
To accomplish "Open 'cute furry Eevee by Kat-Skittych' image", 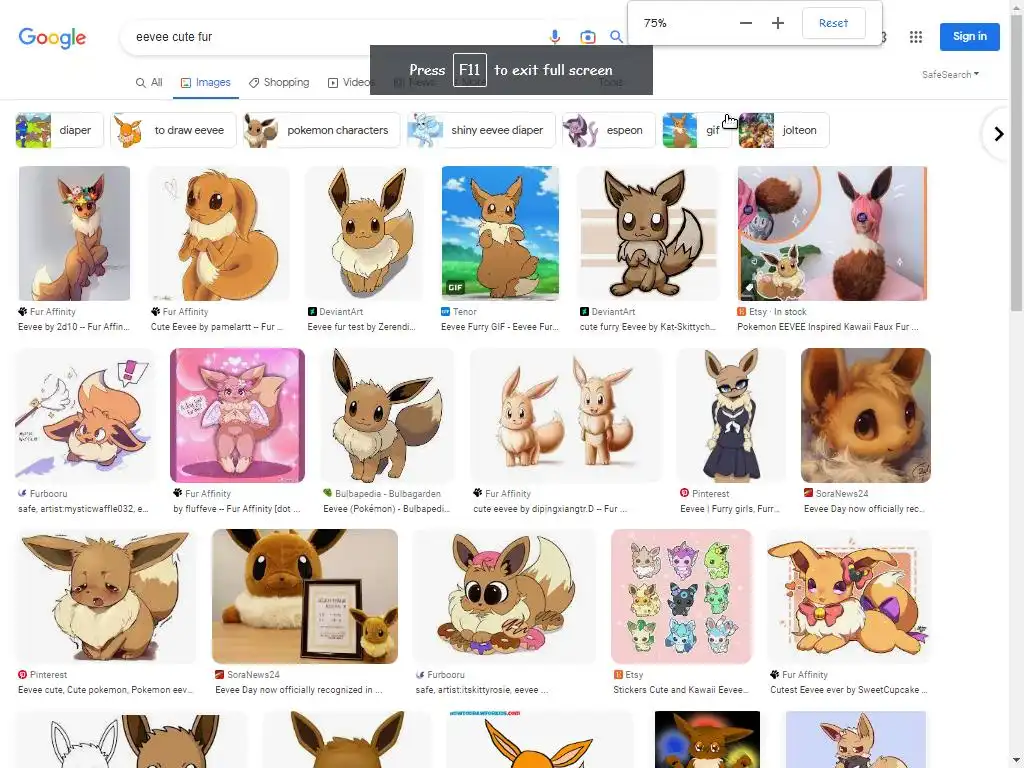I will [648, 233].
